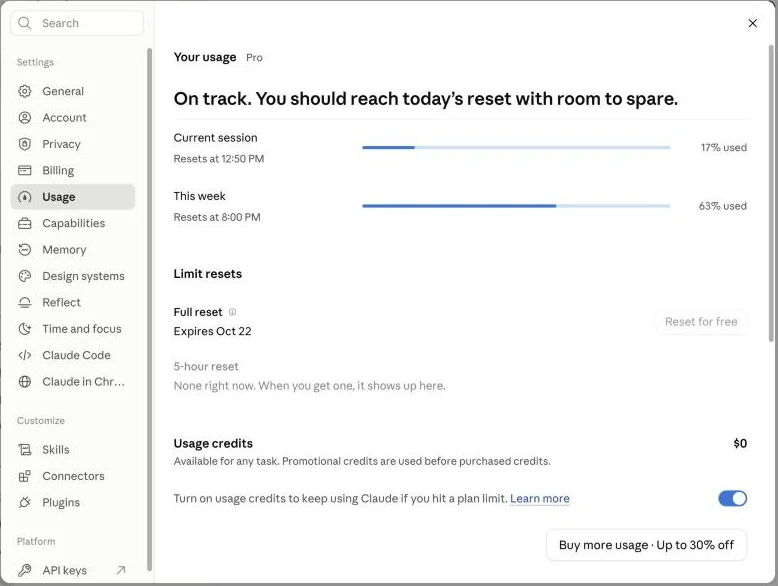The width and height of the screenshot is (778, 586).
Task: Click the Privacy shield icon
Action: [25, 144]
